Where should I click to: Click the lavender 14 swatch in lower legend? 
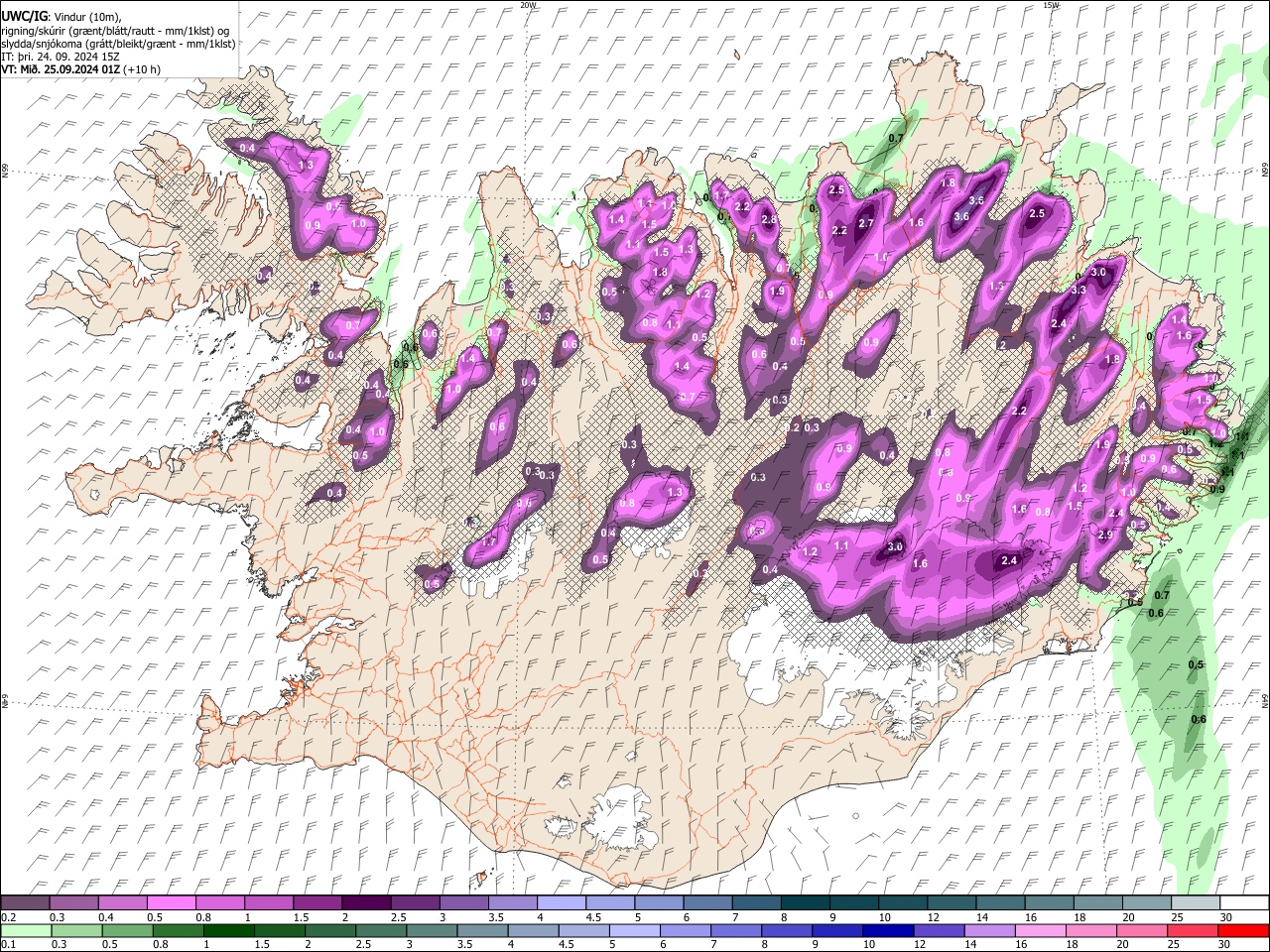(x=989, y=930)
